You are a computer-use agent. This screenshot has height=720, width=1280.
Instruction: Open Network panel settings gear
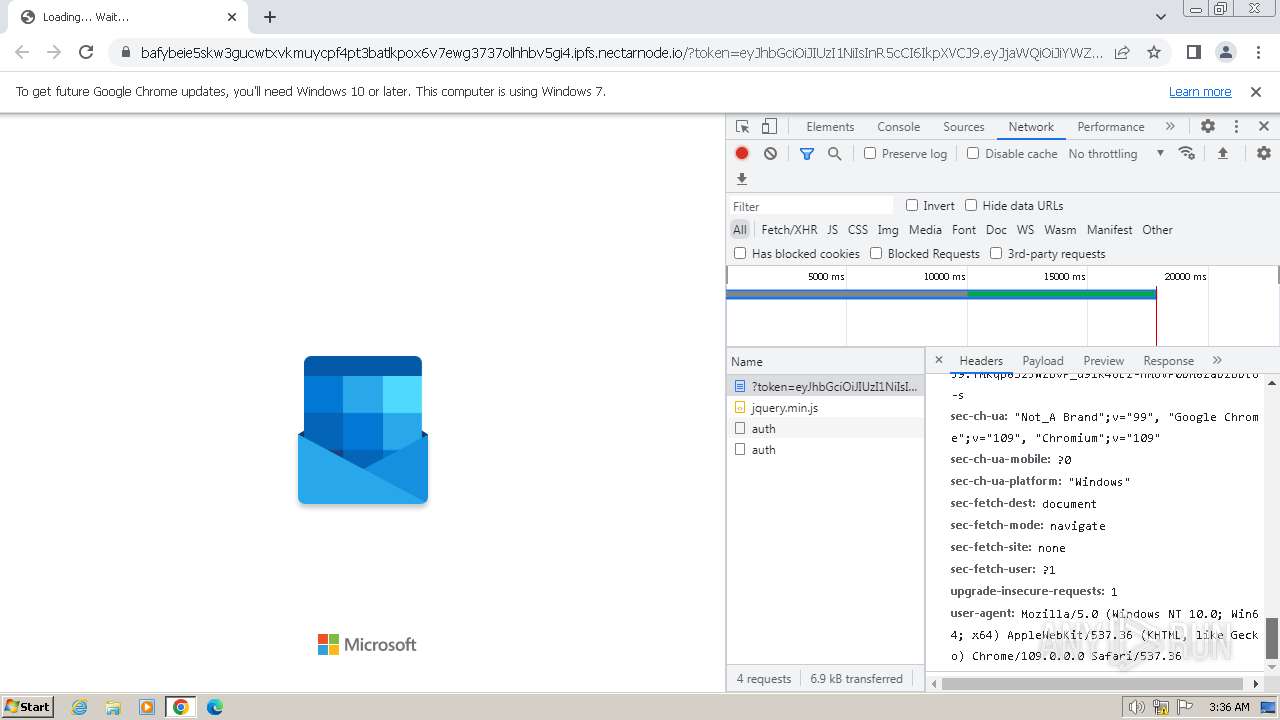(x=1264, y=153)
